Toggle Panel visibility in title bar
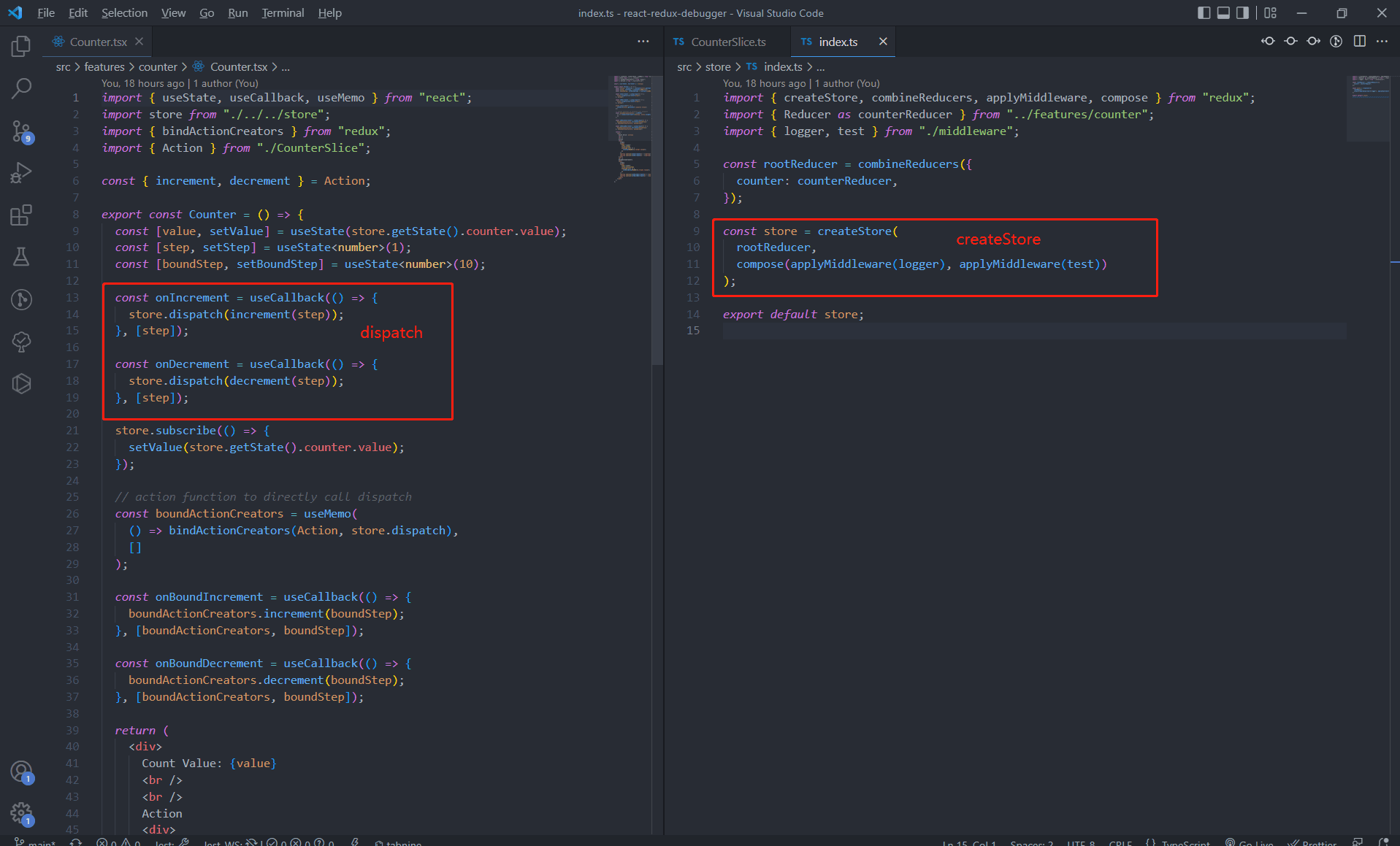Screen dimensions: 1400x846 (1223, 13)
